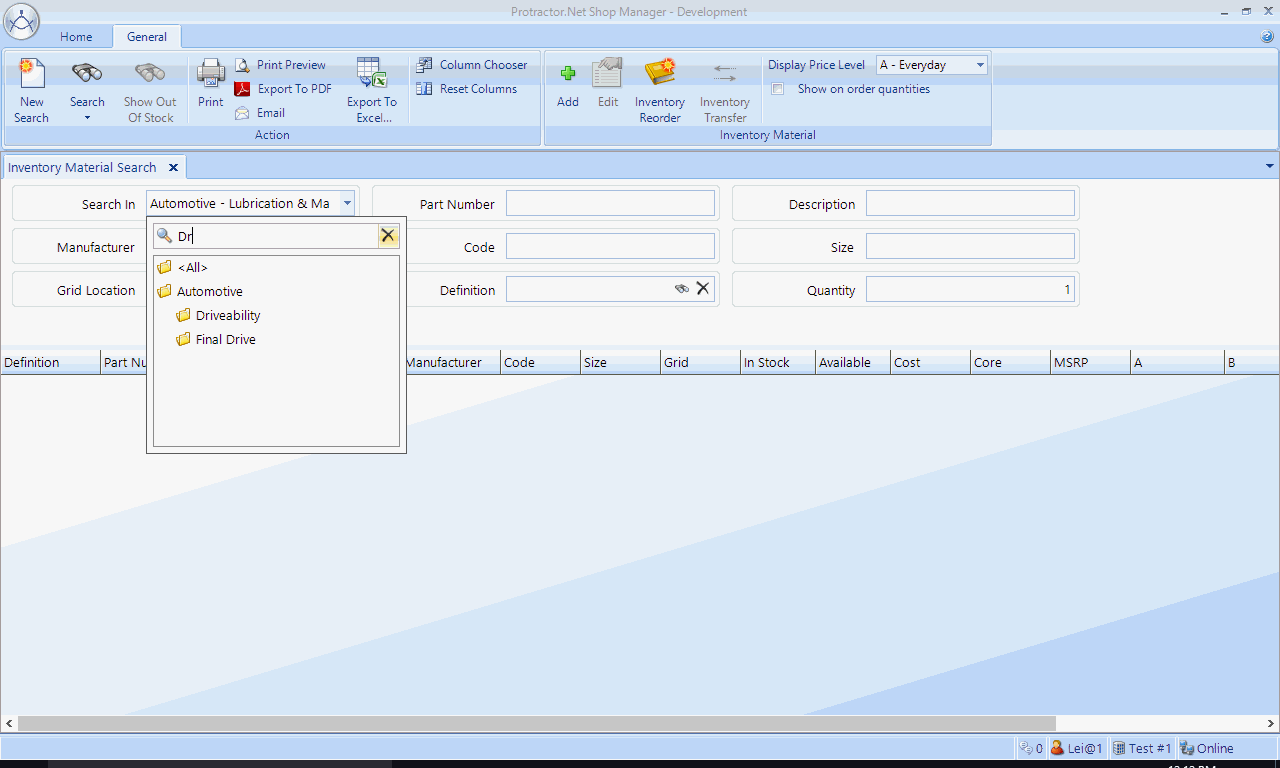Choose the Driveability category

tap(218, 315)
